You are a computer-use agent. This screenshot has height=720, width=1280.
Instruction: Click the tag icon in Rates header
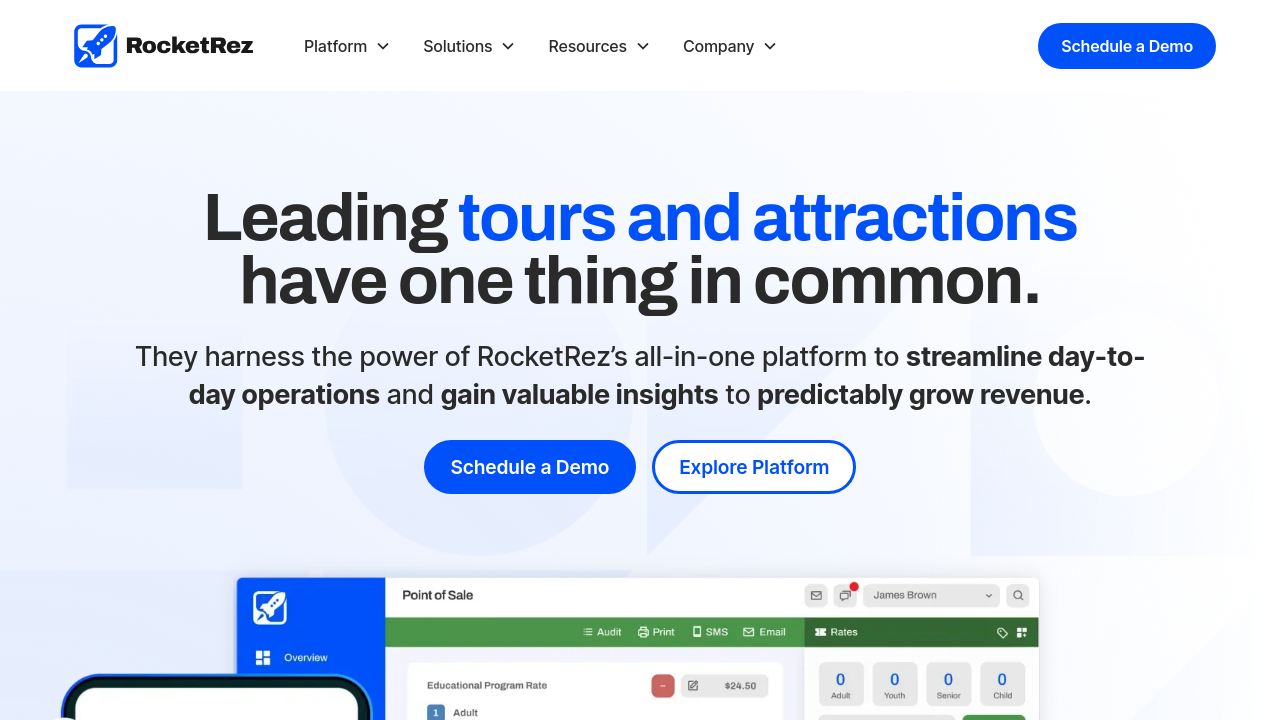click(x=1002, y=633)
